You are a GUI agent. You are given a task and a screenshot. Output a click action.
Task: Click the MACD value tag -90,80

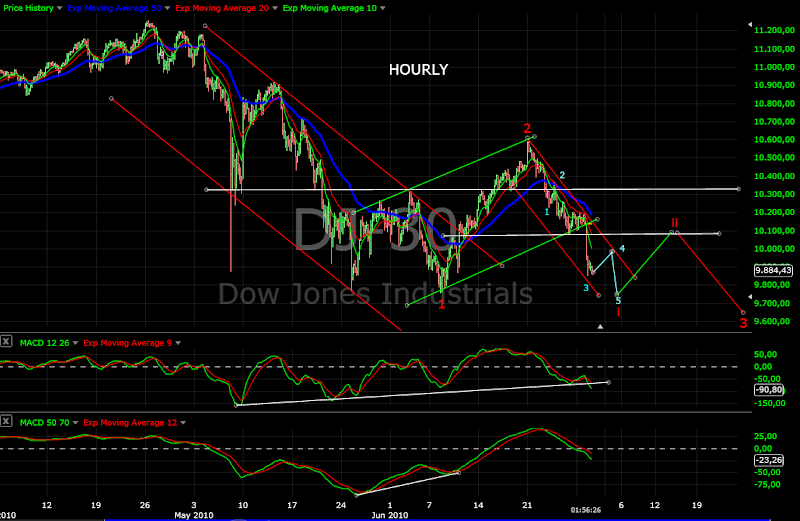[769, 390]
